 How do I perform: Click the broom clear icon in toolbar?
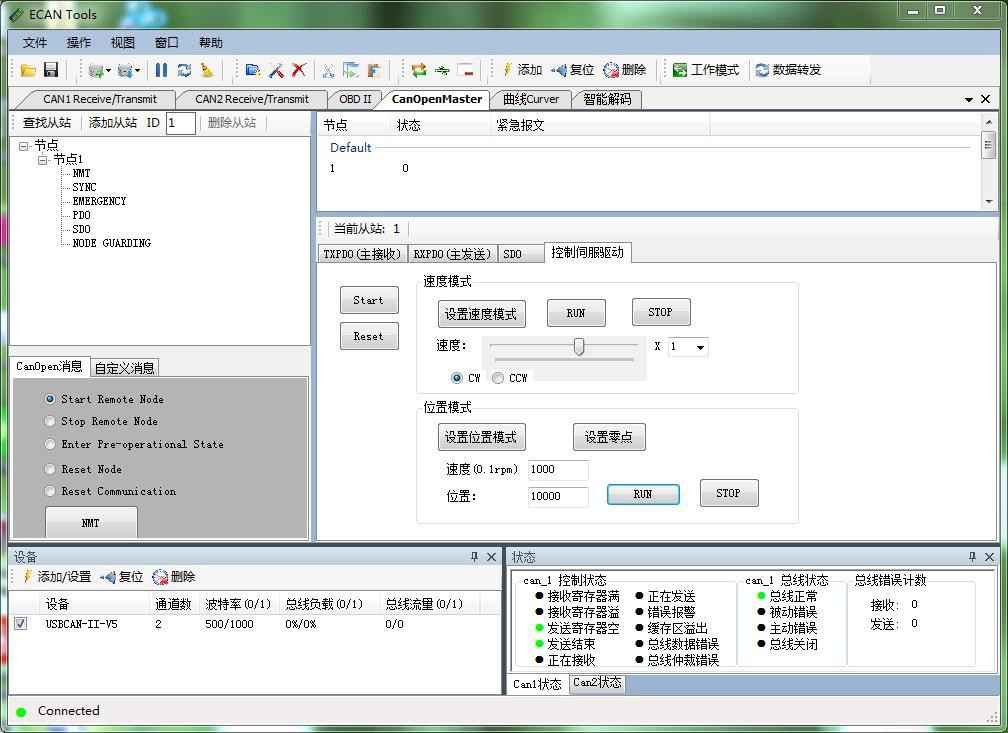point(207,70)
